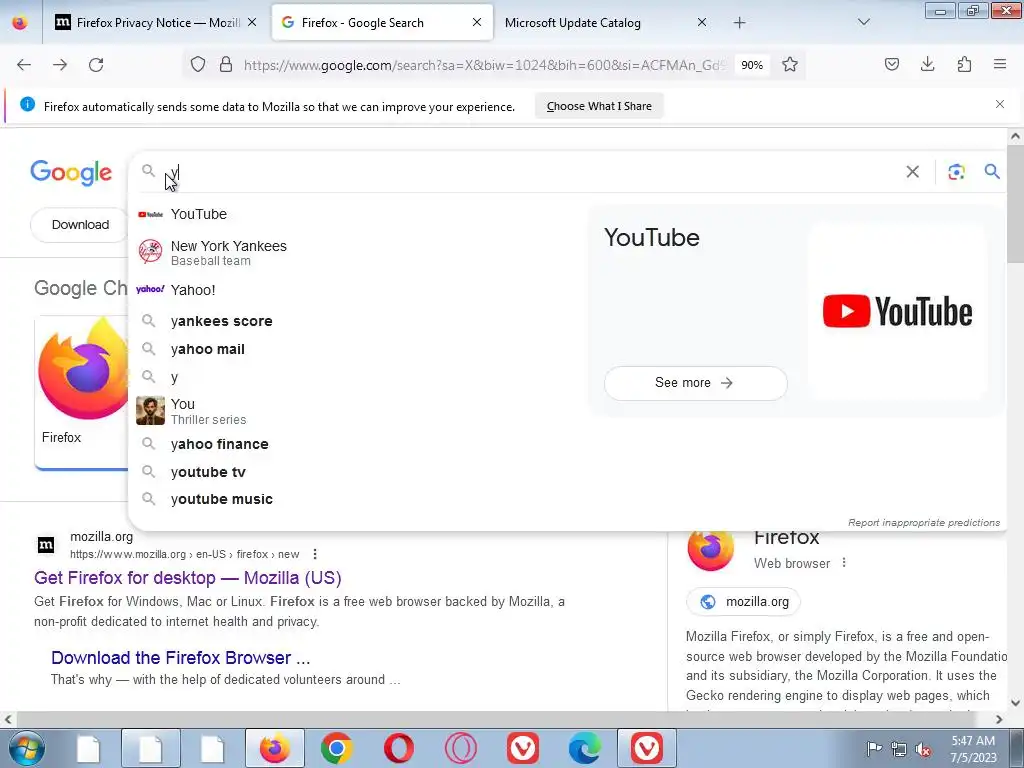Click the URL address bar
Viewport: 1024px width, 768px height.
pos(483,65)
